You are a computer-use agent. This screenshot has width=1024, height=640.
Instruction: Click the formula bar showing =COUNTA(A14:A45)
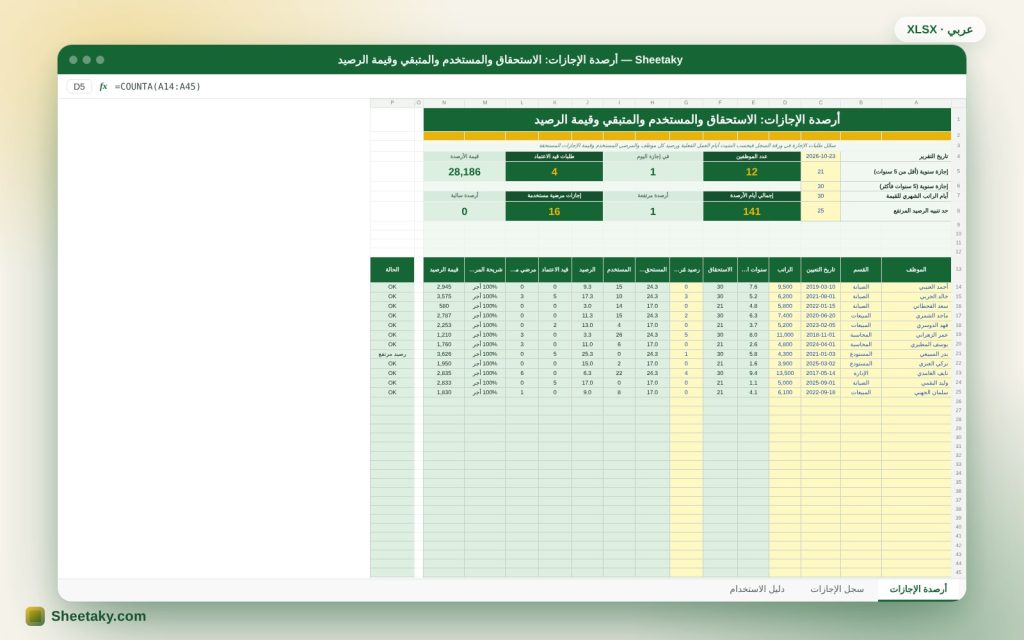point(157,86)
